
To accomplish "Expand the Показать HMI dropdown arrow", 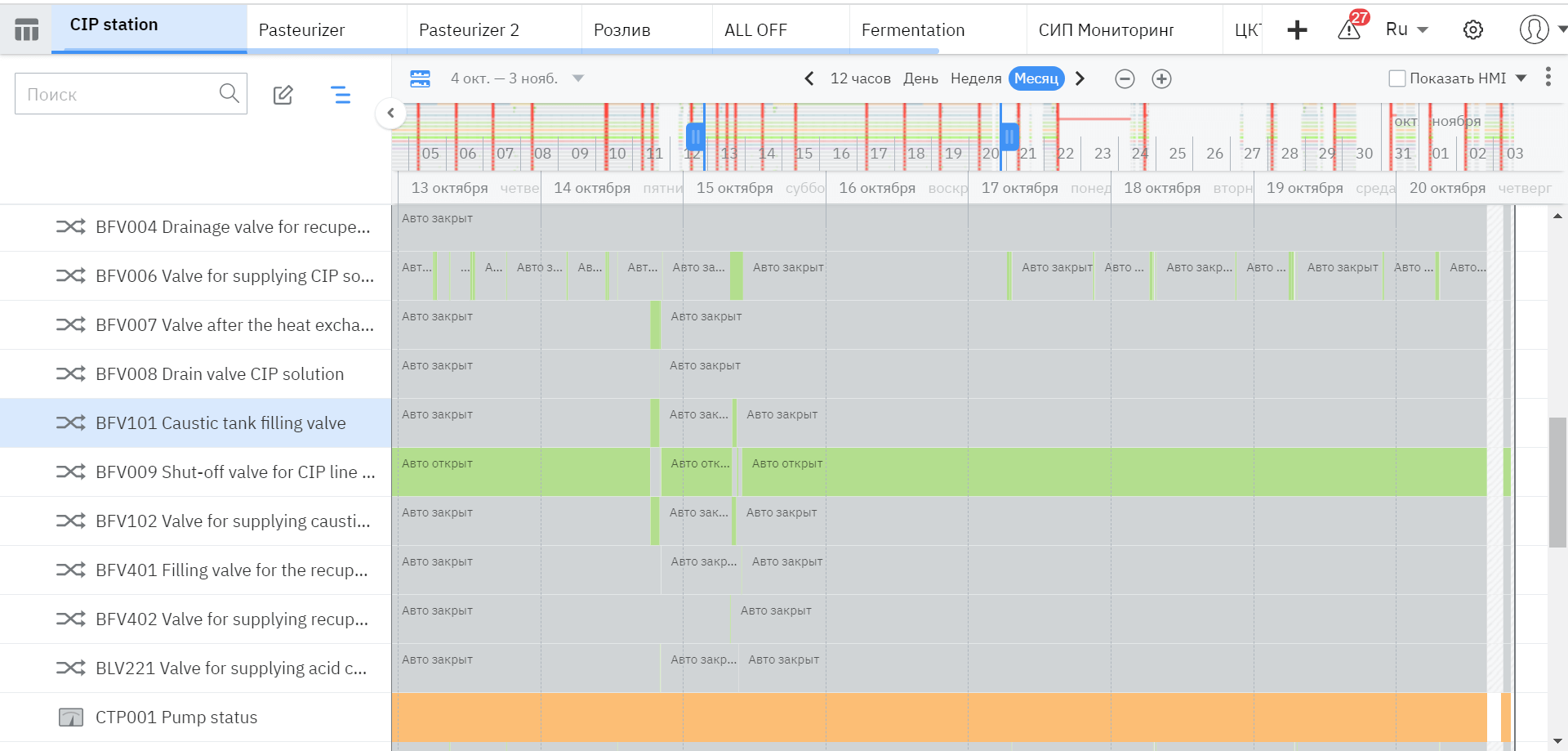I will (x=1521, y=78).
